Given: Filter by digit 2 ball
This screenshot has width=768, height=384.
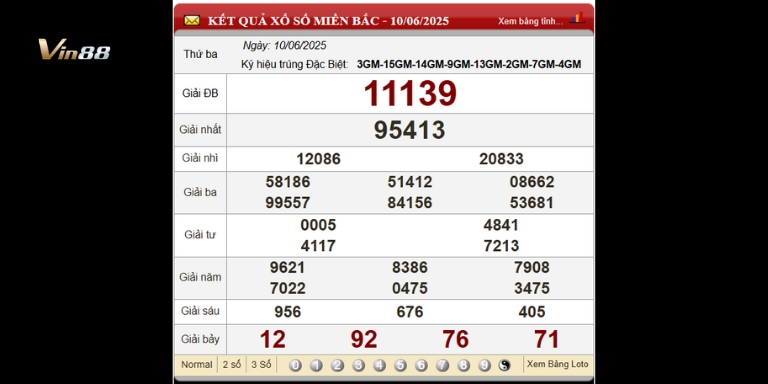Looking at the screenshot, I should 337,365.
